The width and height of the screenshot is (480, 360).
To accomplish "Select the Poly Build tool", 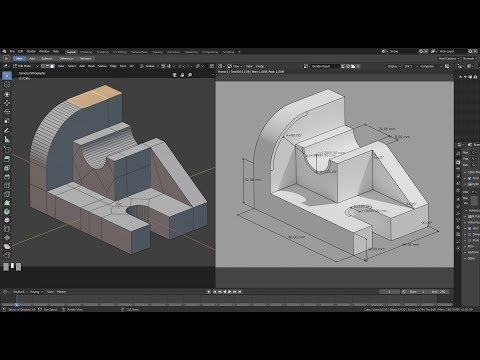I will tap(7, 203).
